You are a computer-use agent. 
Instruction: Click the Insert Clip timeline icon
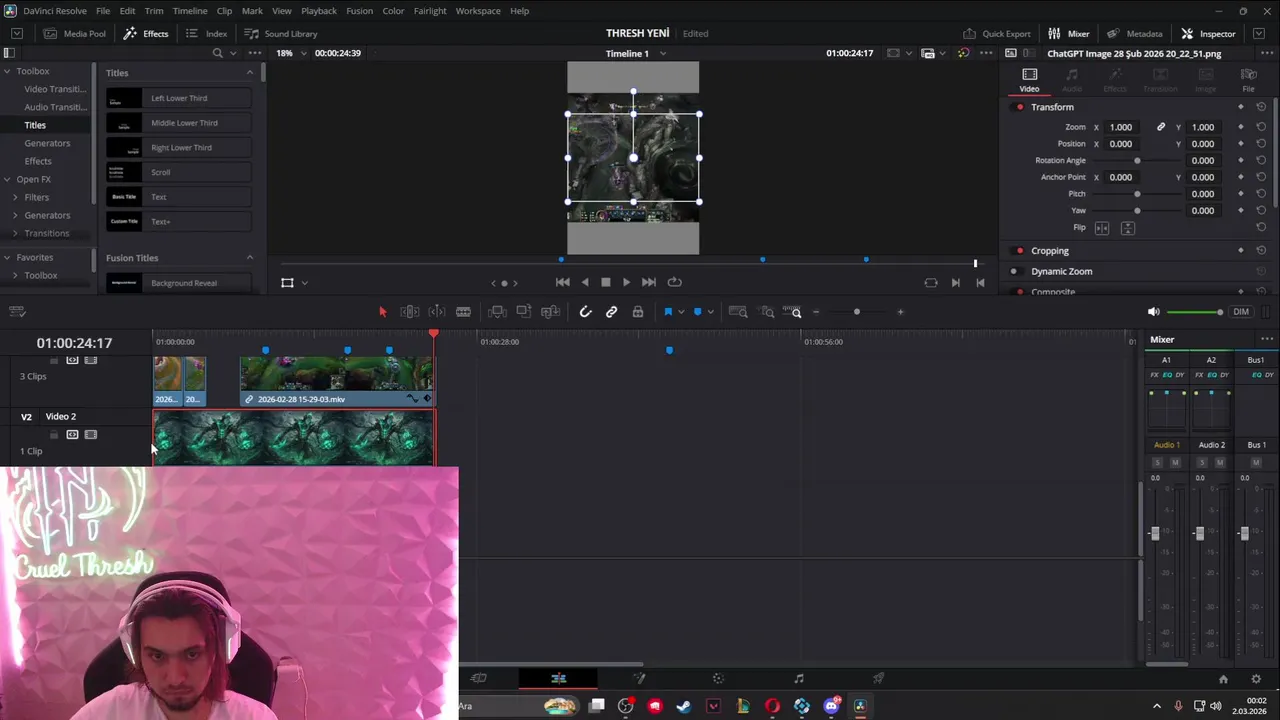coord(497,312)
